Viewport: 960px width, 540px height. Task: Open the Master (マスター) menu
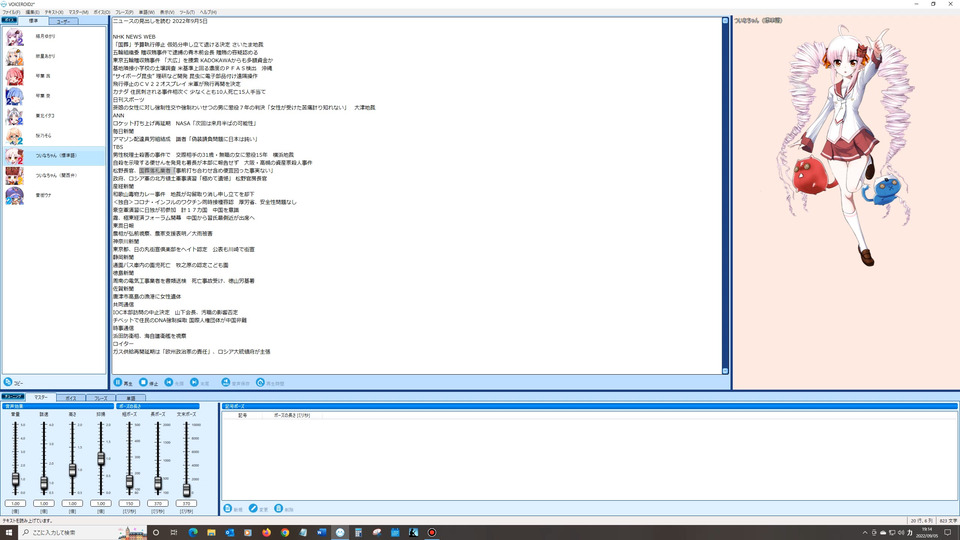pos(78,12)
